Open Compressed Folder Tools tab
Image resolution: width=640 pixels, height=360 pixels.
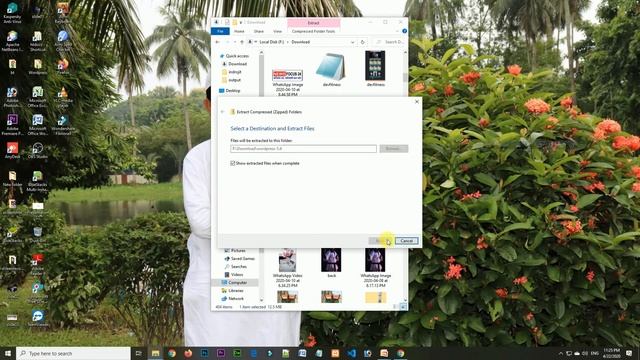pos(313,31)
